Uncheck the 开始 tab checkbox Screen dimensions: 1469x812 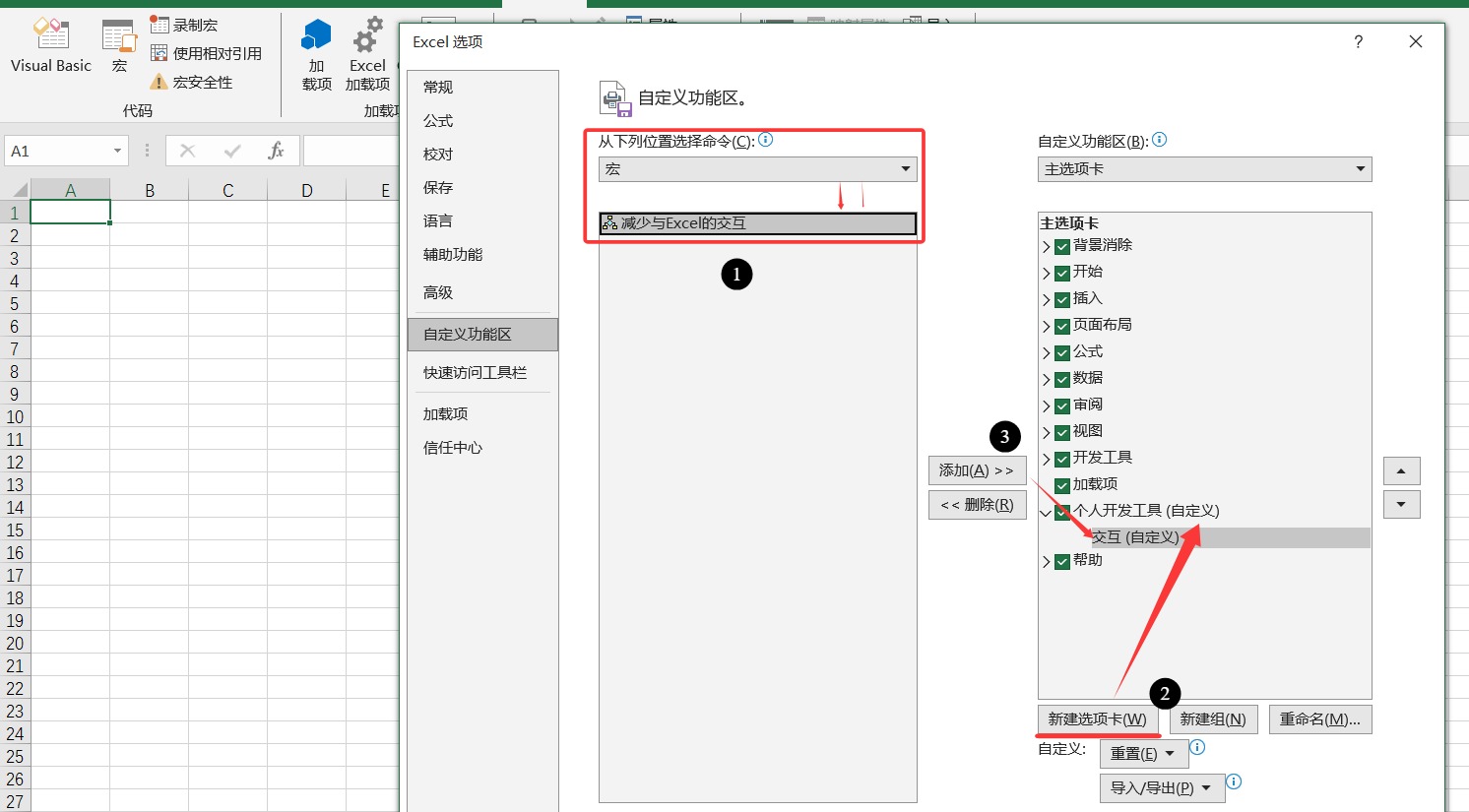click(1062, 273)
